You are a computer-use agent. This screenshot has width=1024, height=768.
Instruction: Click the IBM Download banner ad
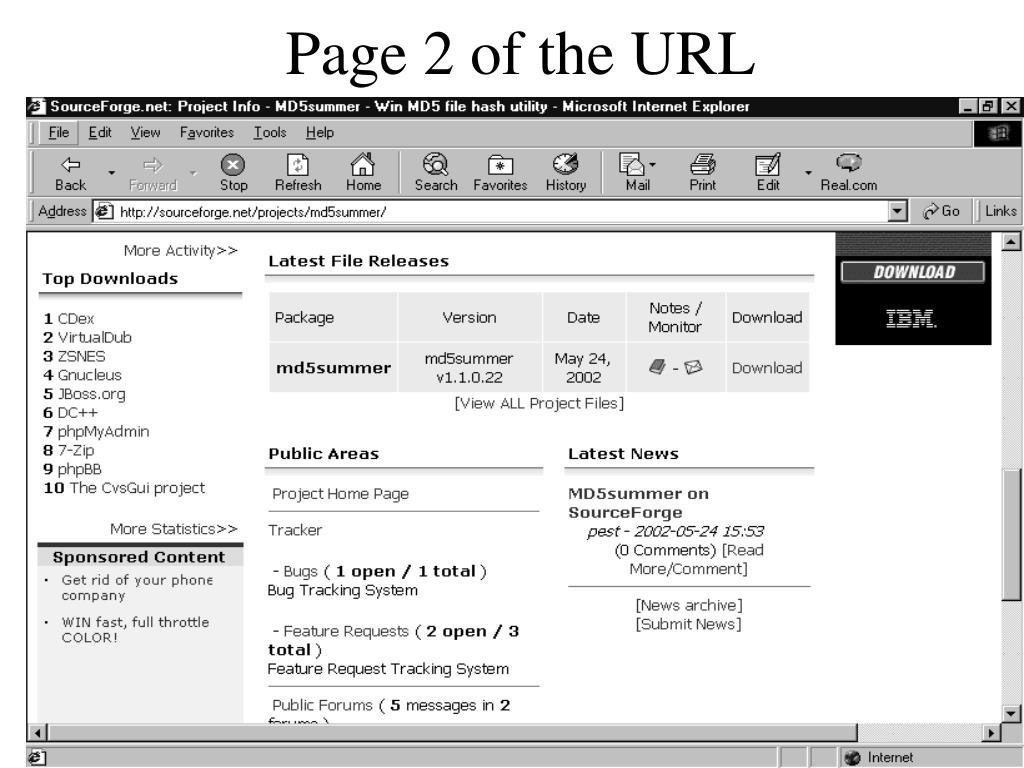pos(913,289)
